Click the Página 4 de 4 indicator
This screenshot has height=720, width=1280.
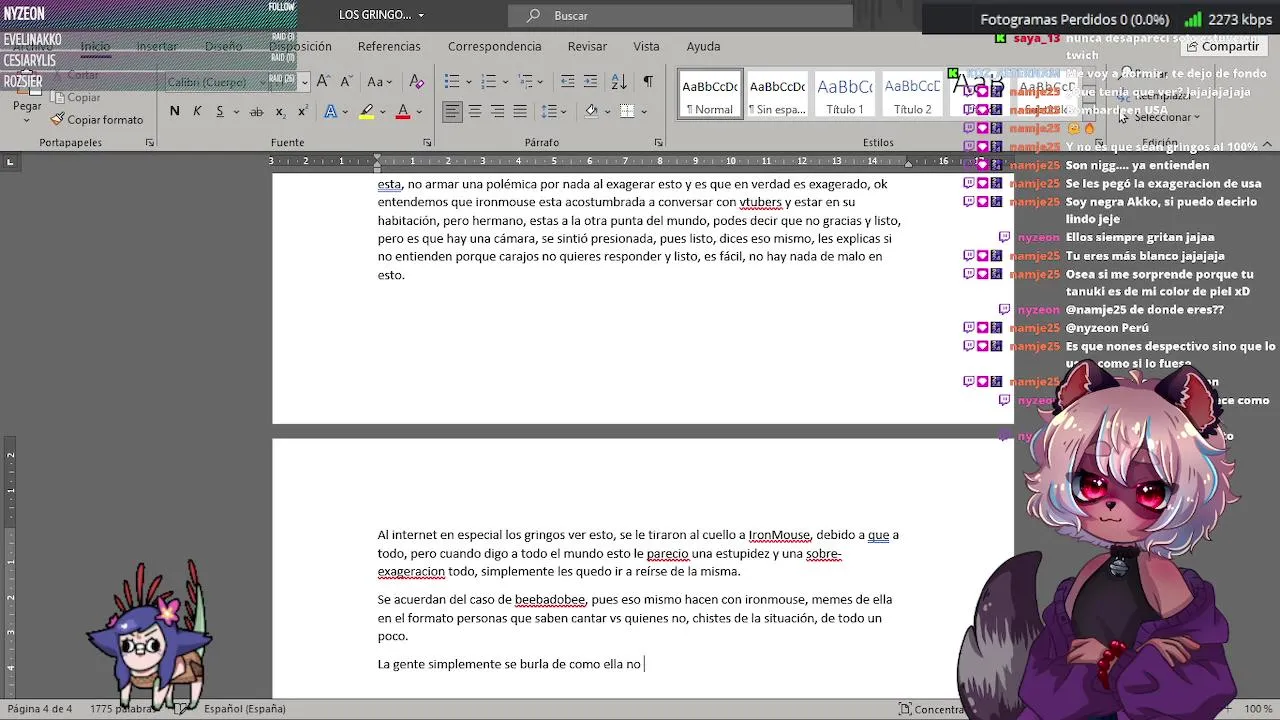tap(40, 709)
